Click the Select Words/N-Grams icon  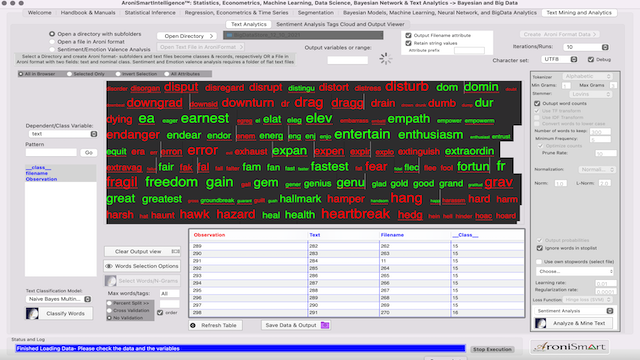click(111, 281)
